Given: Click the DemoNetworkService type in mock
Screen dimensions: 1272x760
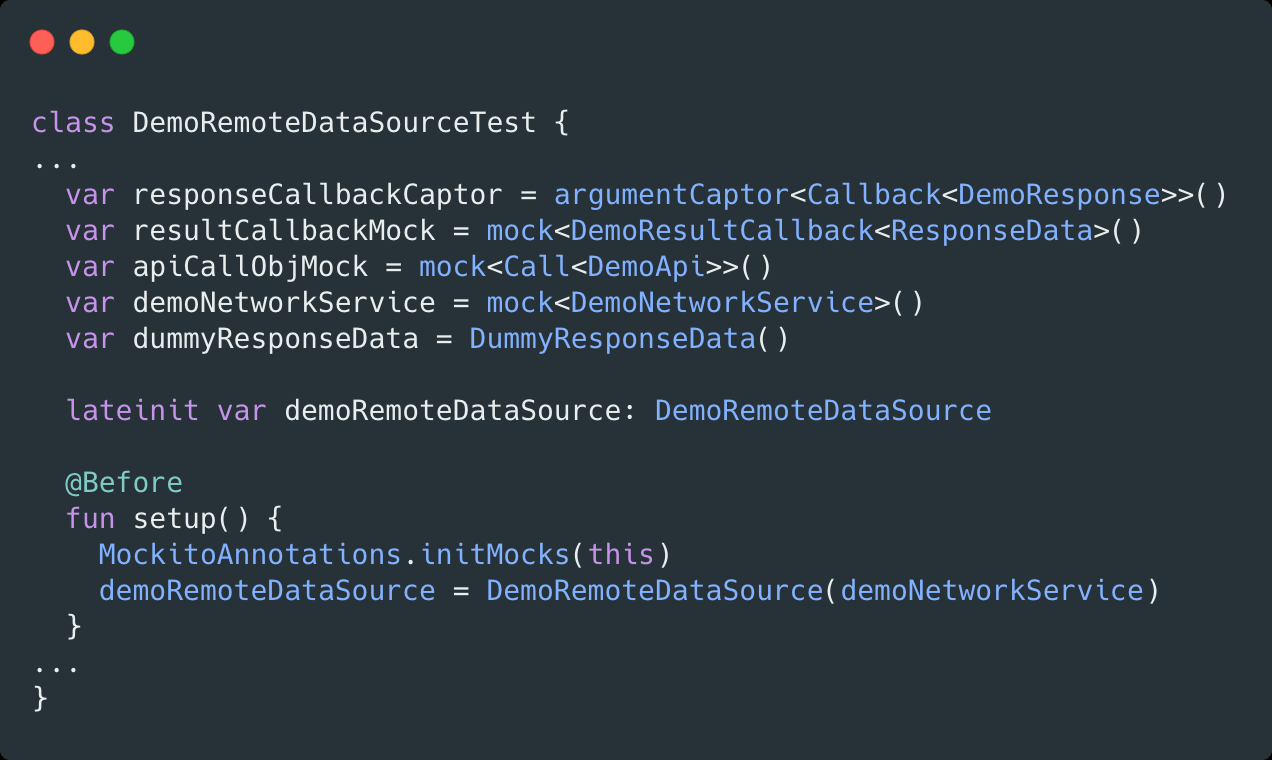Looking at the screenshot, I should (x=722, y=303).
